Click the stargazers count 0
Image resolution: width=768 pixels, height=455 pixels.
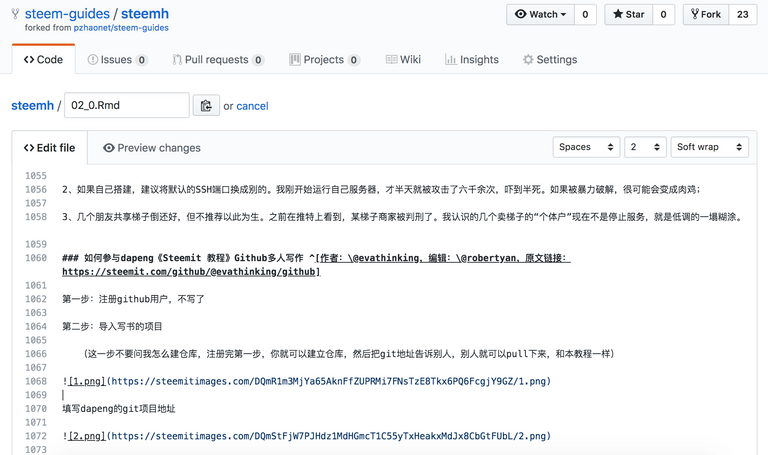(663, 15)
